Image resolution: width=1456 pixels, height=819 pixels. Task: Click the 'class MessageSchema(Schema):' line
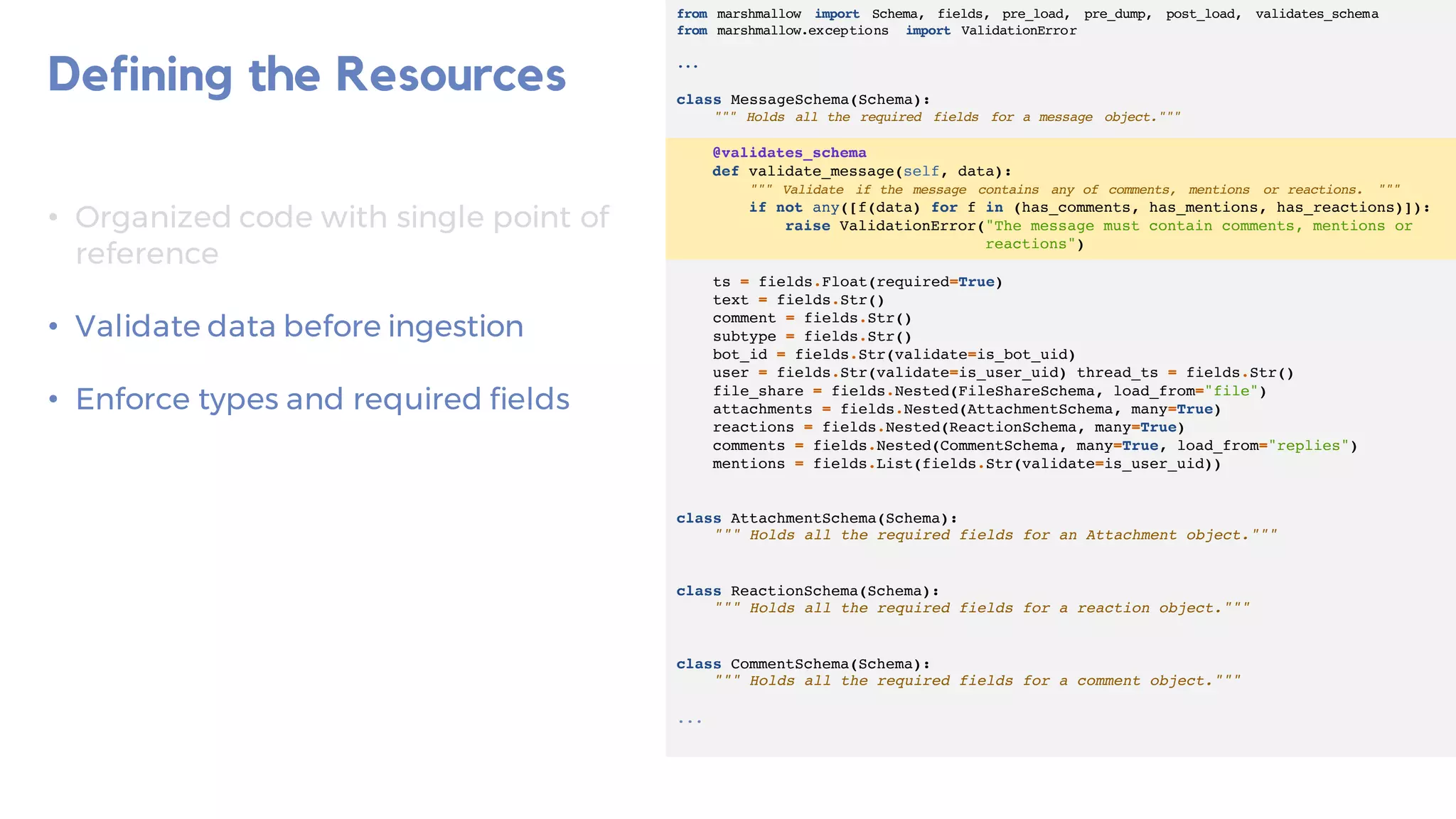803,100
